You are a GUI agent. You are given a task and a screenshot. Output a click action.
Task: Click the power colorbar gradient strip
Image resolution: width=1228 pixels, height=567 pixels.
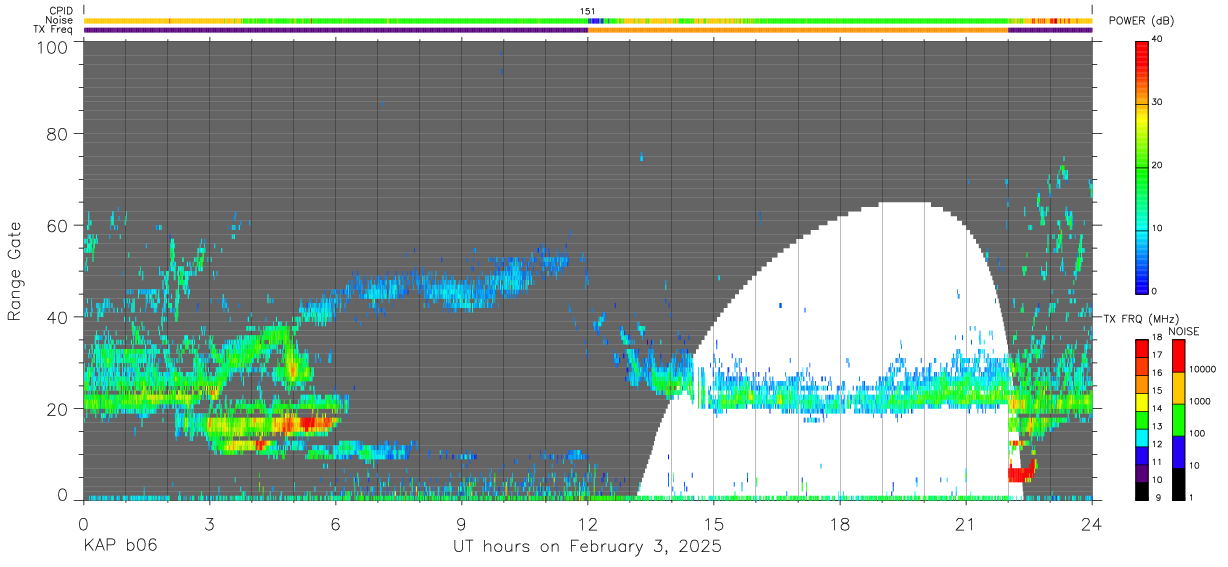click(x=1142, y=166)
